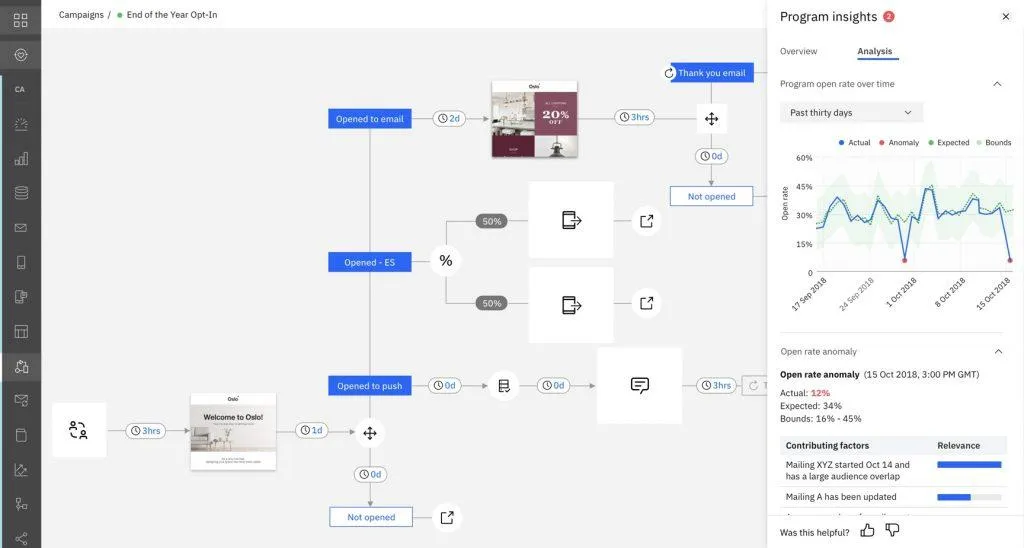This screenshot has width=1024, height=548.
Task: Click the percent split node
Action: 446,261
